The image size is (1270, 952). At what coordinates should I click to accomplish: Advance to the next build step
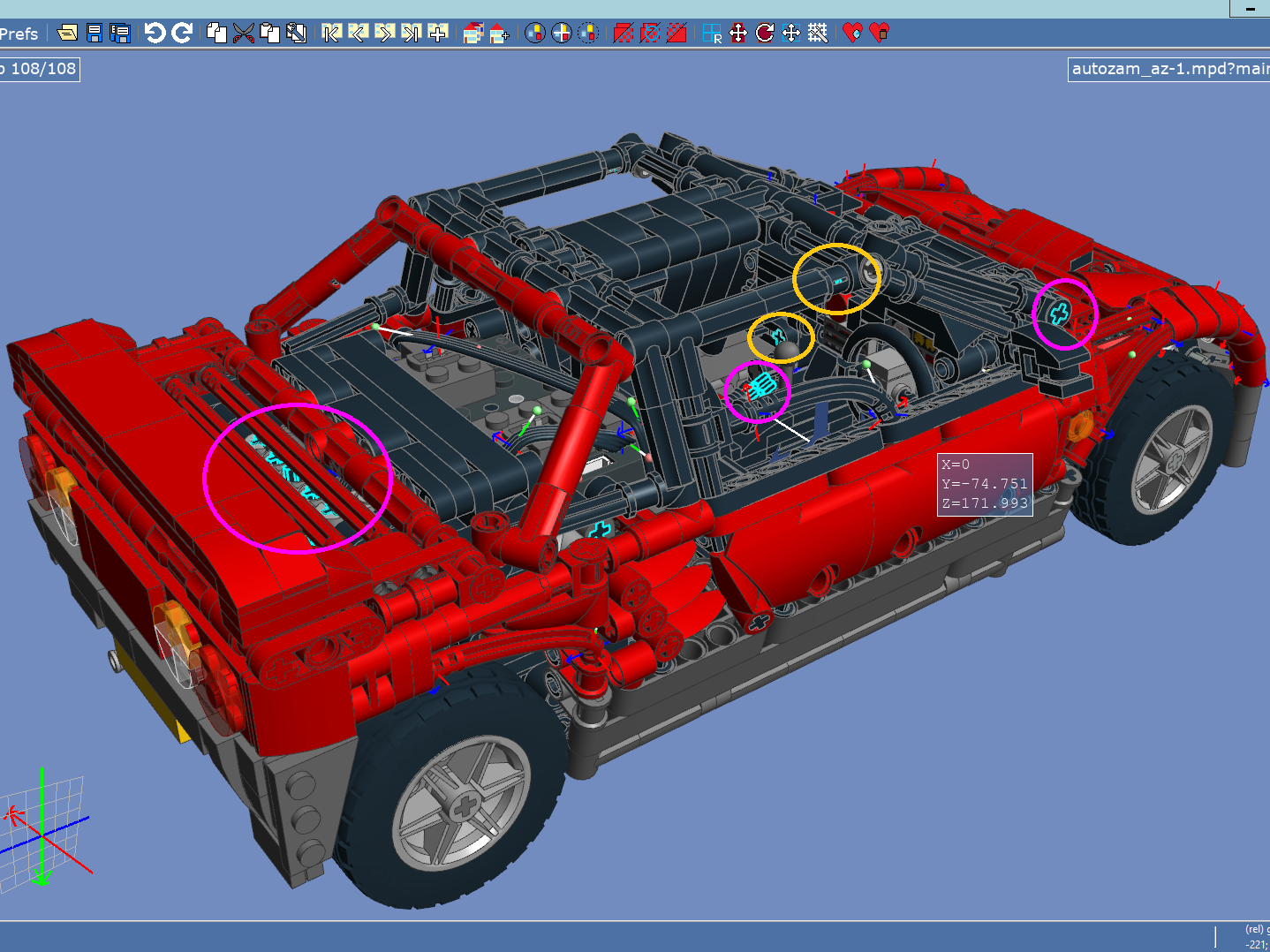[383, 34]
